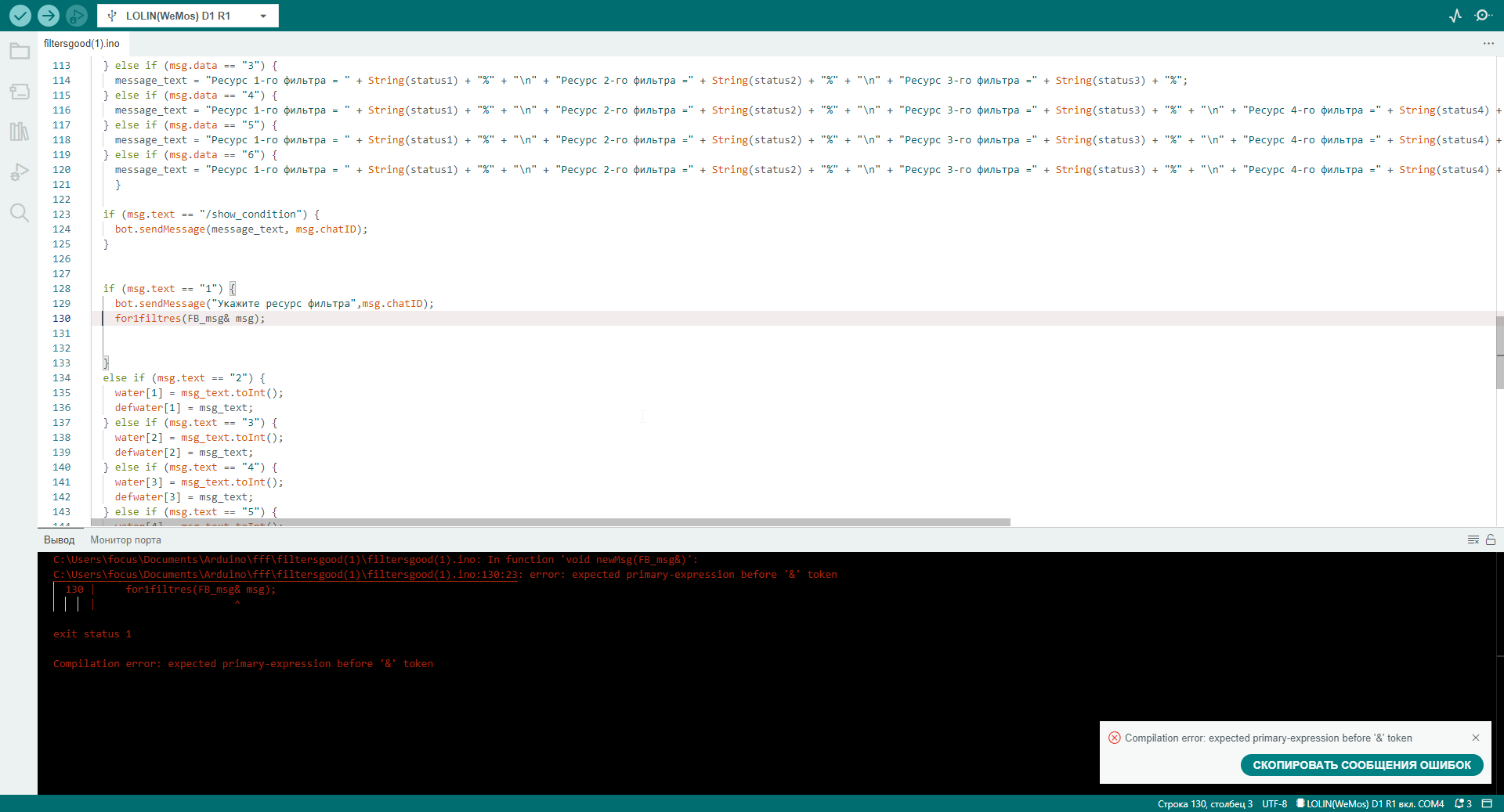Clear the output panel with list icon

click(1473, 540)
